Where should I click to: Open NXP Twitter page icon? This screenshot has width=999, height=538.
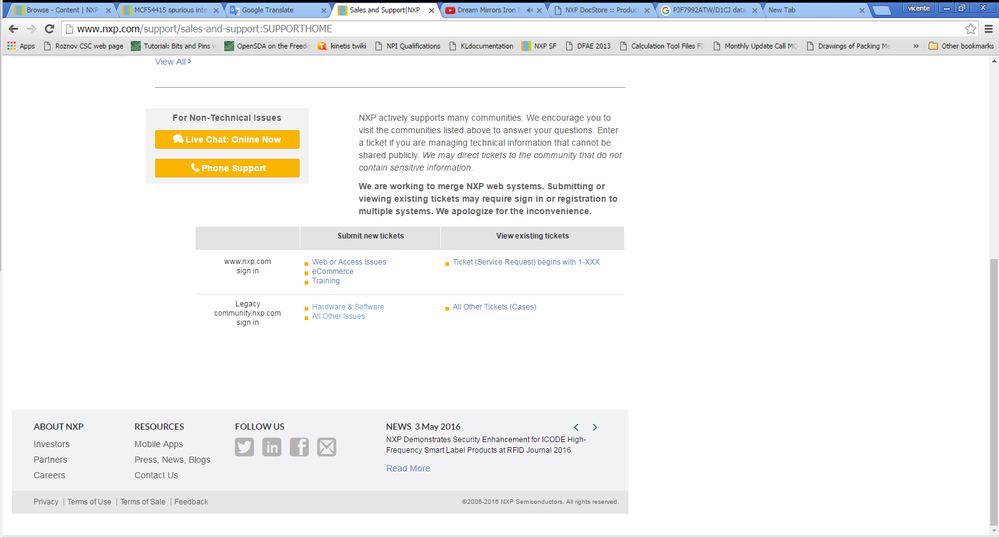(244, 447)
